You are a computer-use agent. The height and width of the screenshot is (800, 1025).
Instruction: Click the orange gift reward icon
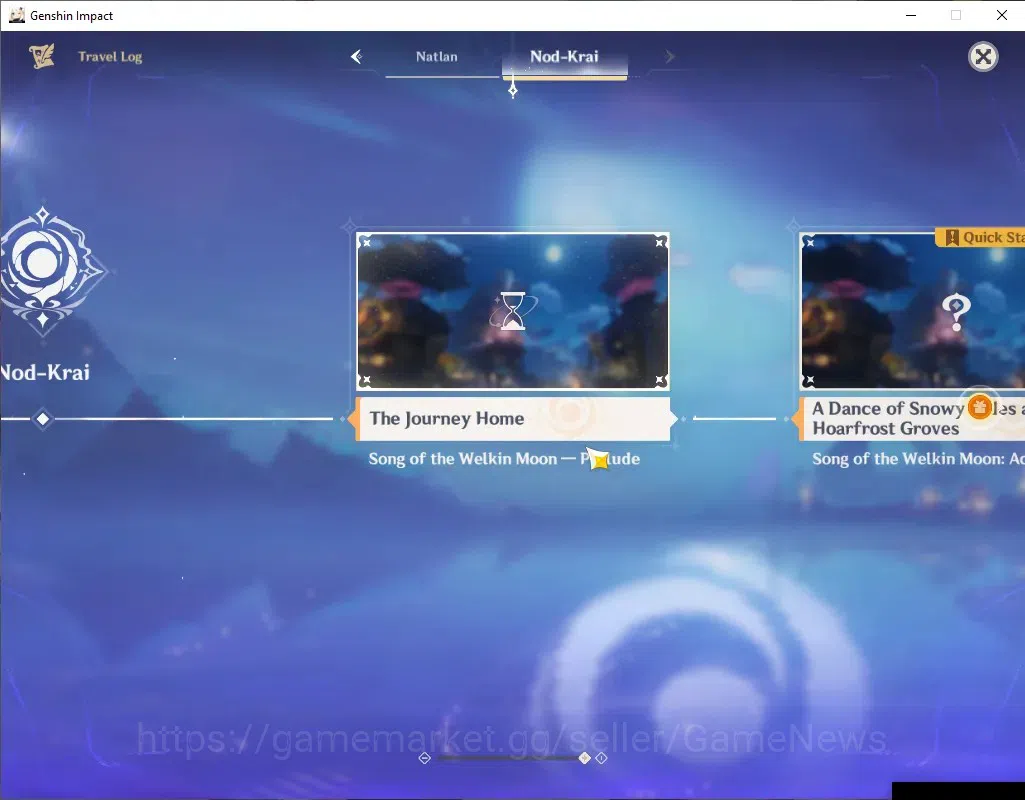(x=979, y=407)
